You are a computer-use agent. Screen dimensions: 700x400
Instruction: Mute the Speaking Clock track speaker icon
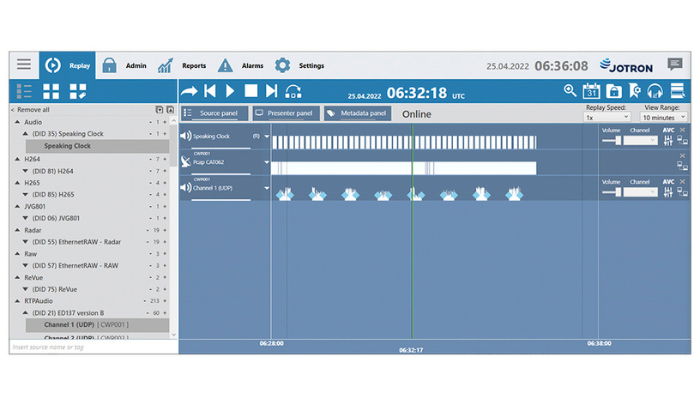[185, 136]
